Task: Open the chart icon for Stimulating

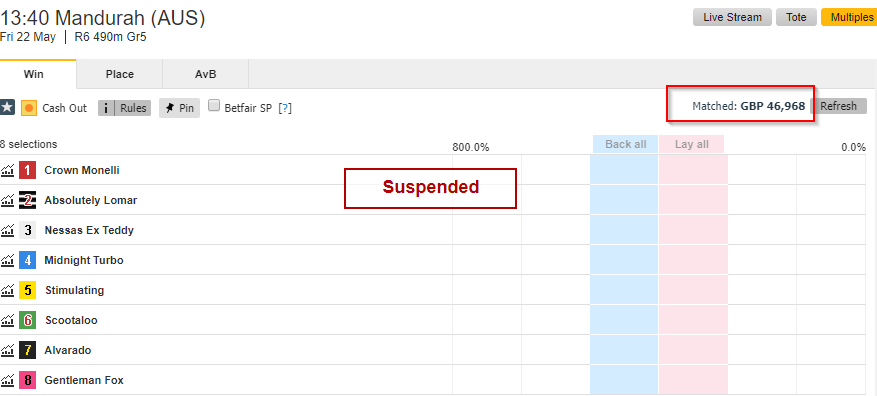Action: click(7, 290)
